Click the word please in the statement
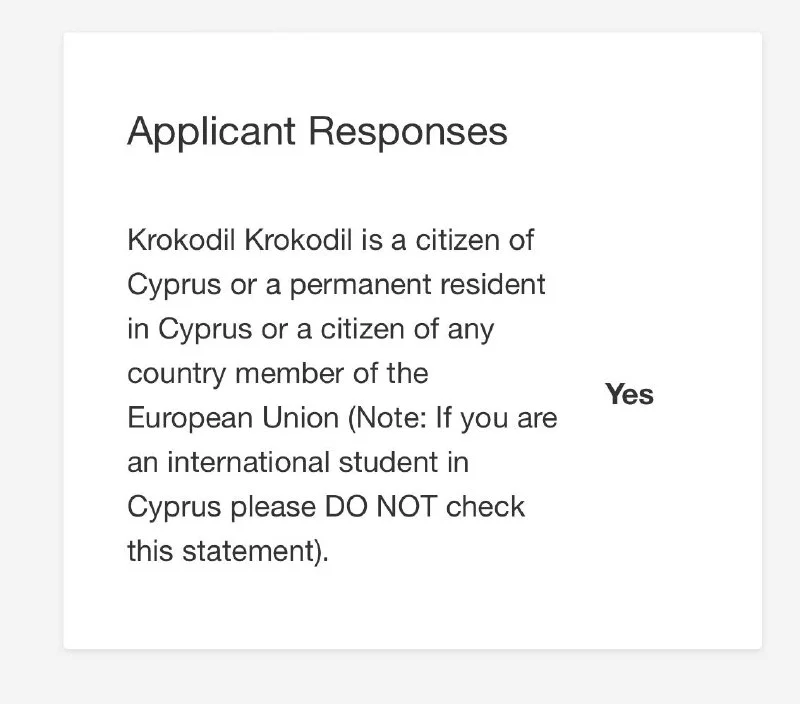800x704 pixels. [x=272, y=507]
